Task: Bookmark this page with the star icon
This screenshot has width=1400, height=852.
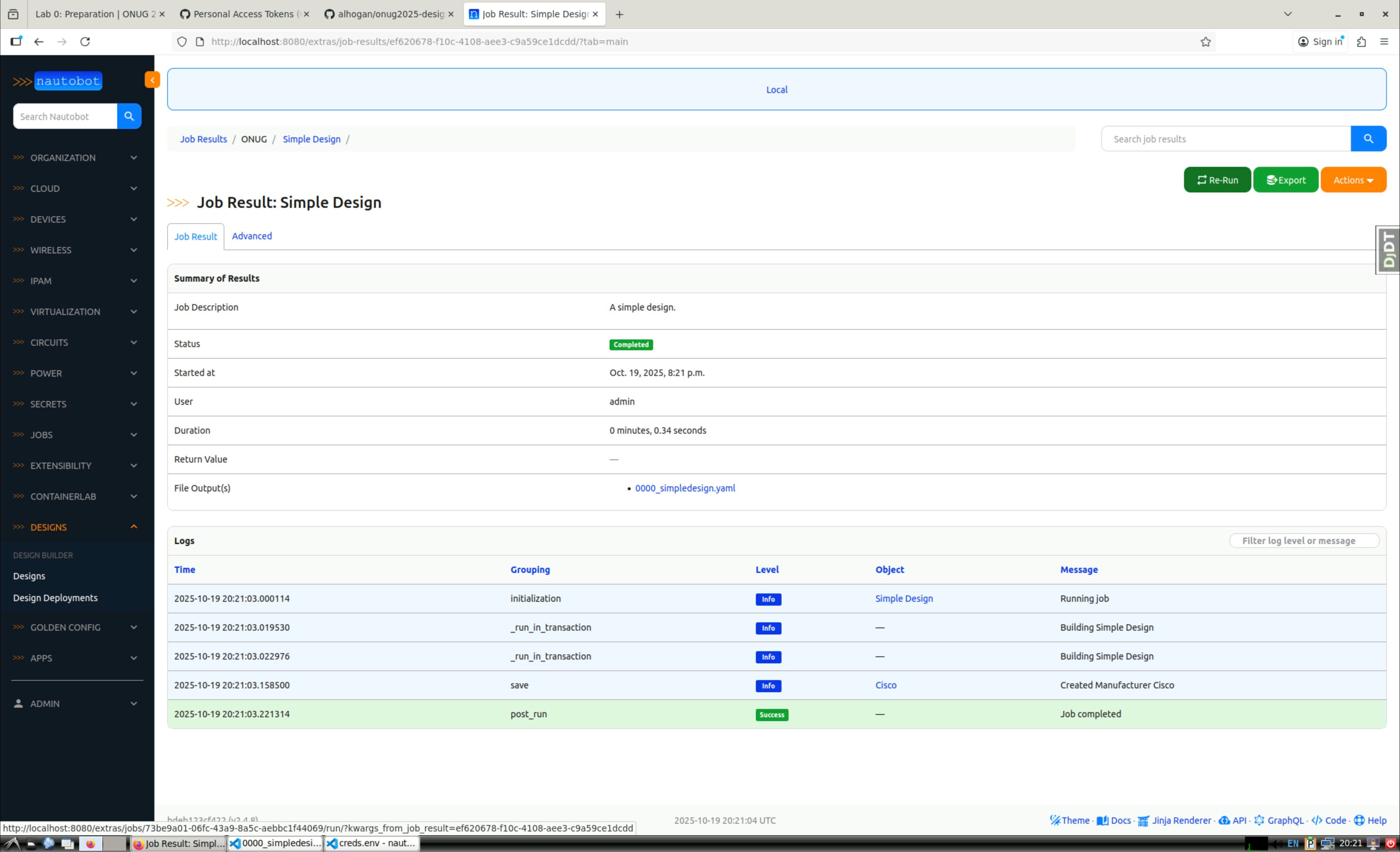Action: pos(1205,41)
